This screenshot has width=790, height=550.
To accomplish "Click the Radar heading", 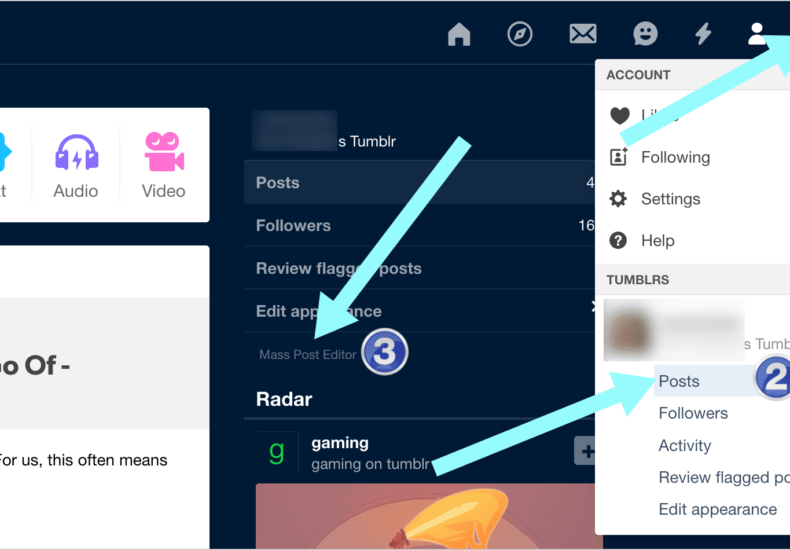I will (284, 399).
